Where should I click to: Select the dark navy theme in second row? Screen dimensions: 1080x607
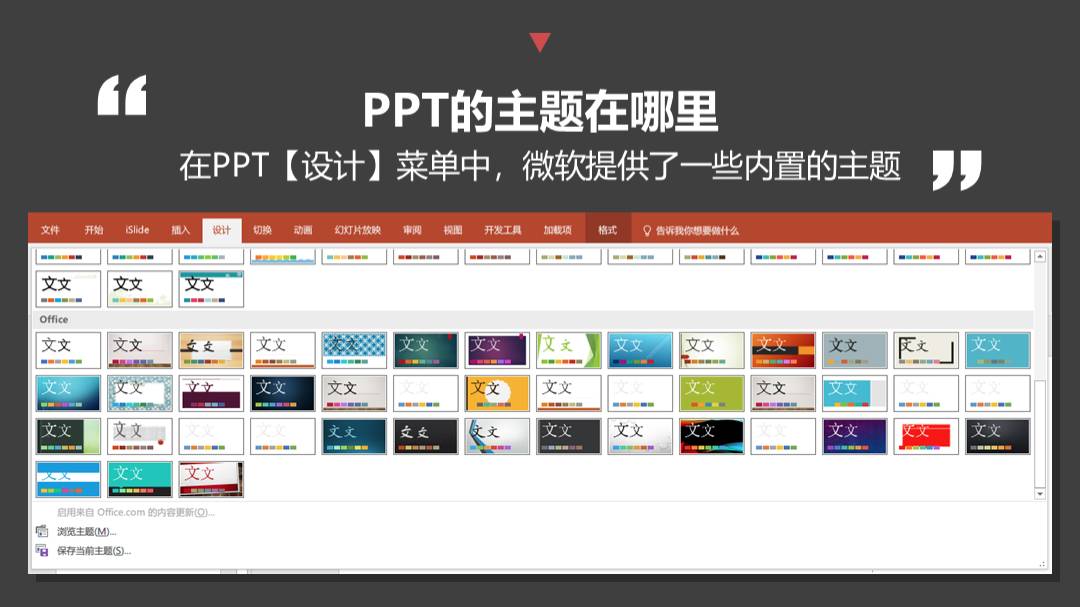[283, 393]
